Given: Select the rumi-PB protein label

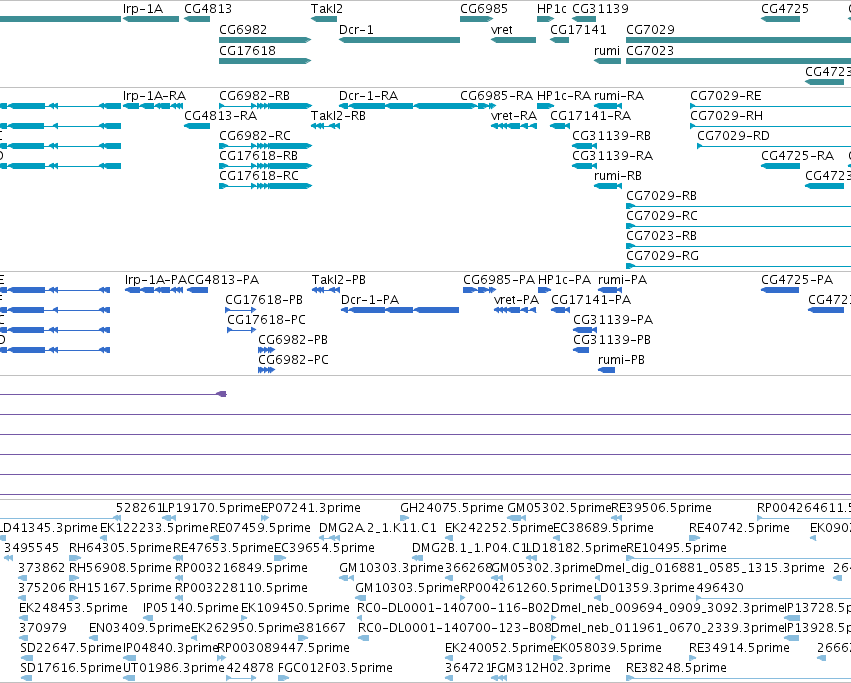Looking at the screenshot, I should pos(621,360).
